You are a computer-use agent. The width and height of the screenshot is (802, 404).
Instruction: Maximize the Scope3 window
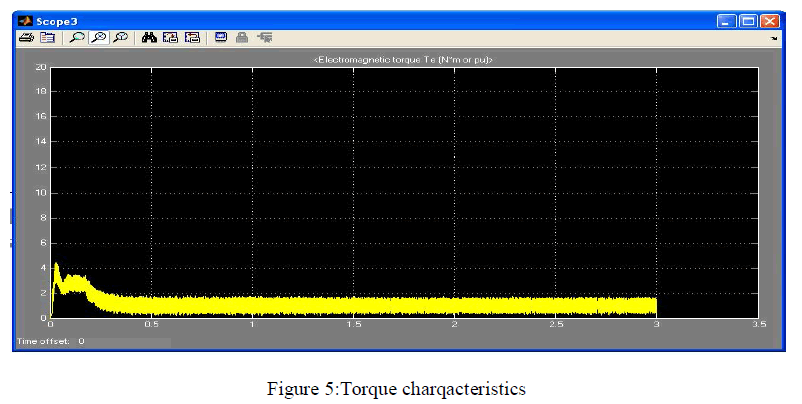tap(748, 19)
